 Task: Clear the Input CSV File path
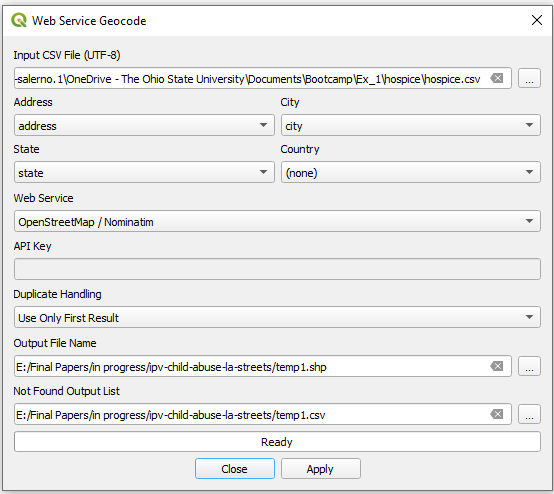point(497,78)
